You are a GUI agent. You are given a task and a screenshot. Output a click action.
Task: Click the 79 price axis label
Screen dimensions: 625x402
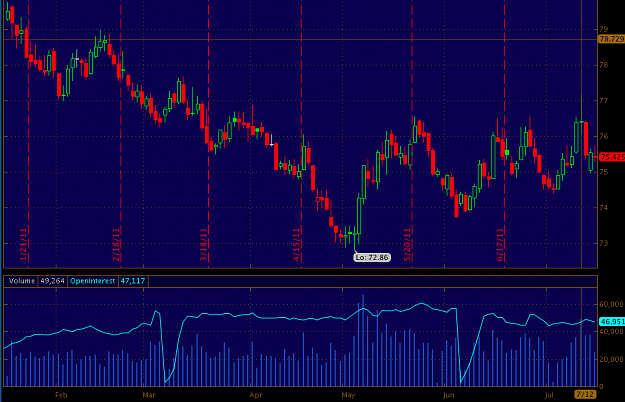pyautogui.click(x=603, y=29)
